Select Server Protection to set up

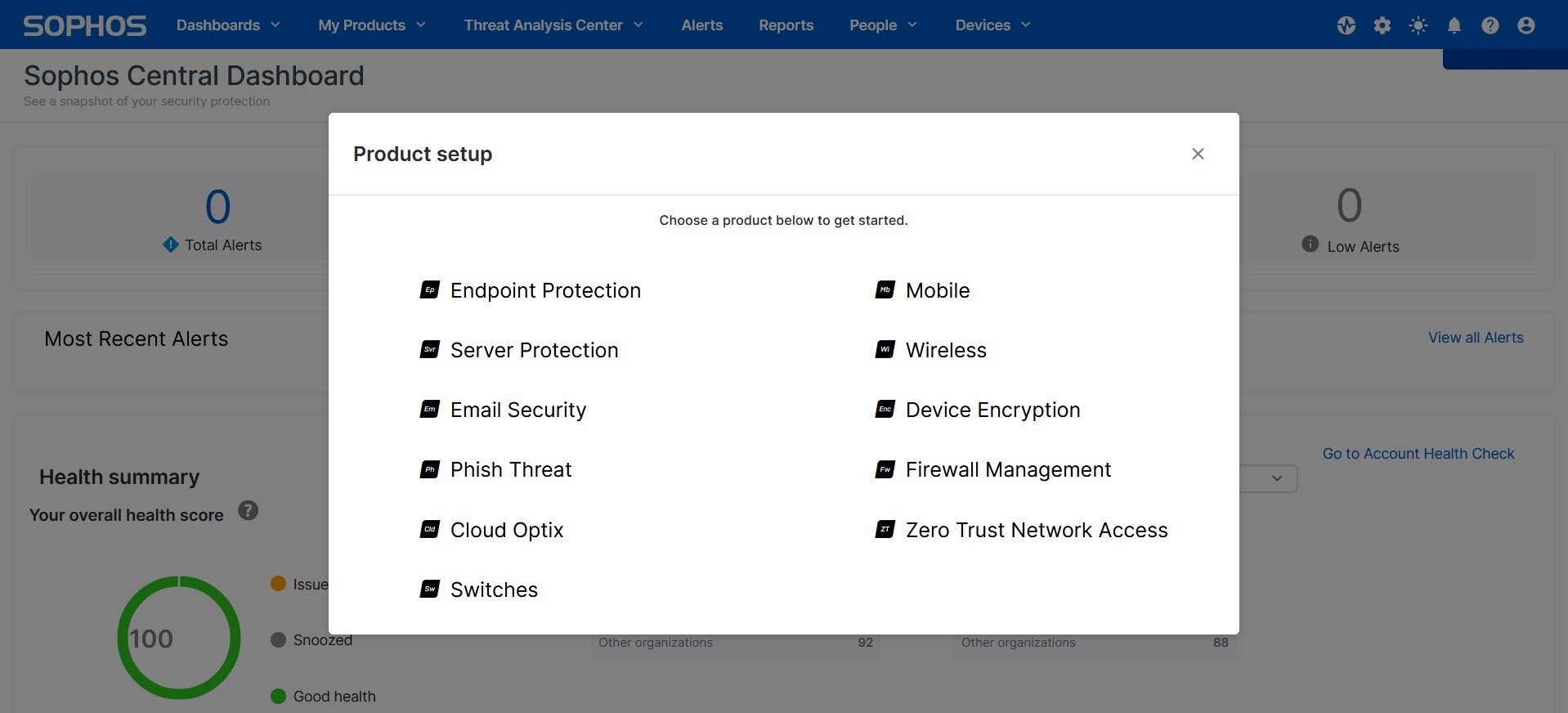534,350
